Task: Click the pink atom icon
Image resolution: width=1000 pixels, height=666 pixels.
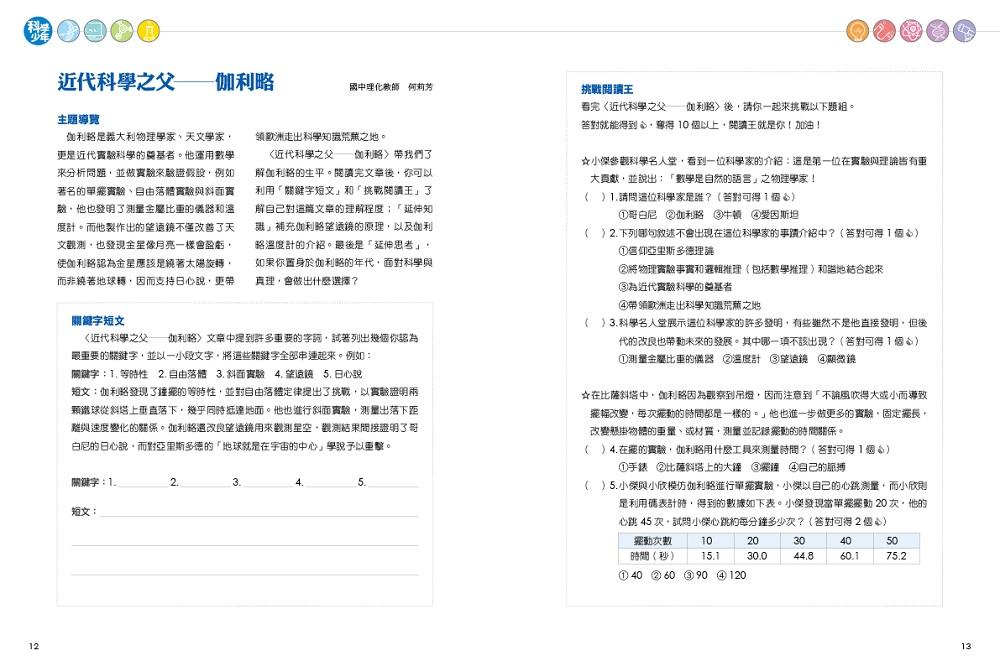Action: (x=911, y=31)
